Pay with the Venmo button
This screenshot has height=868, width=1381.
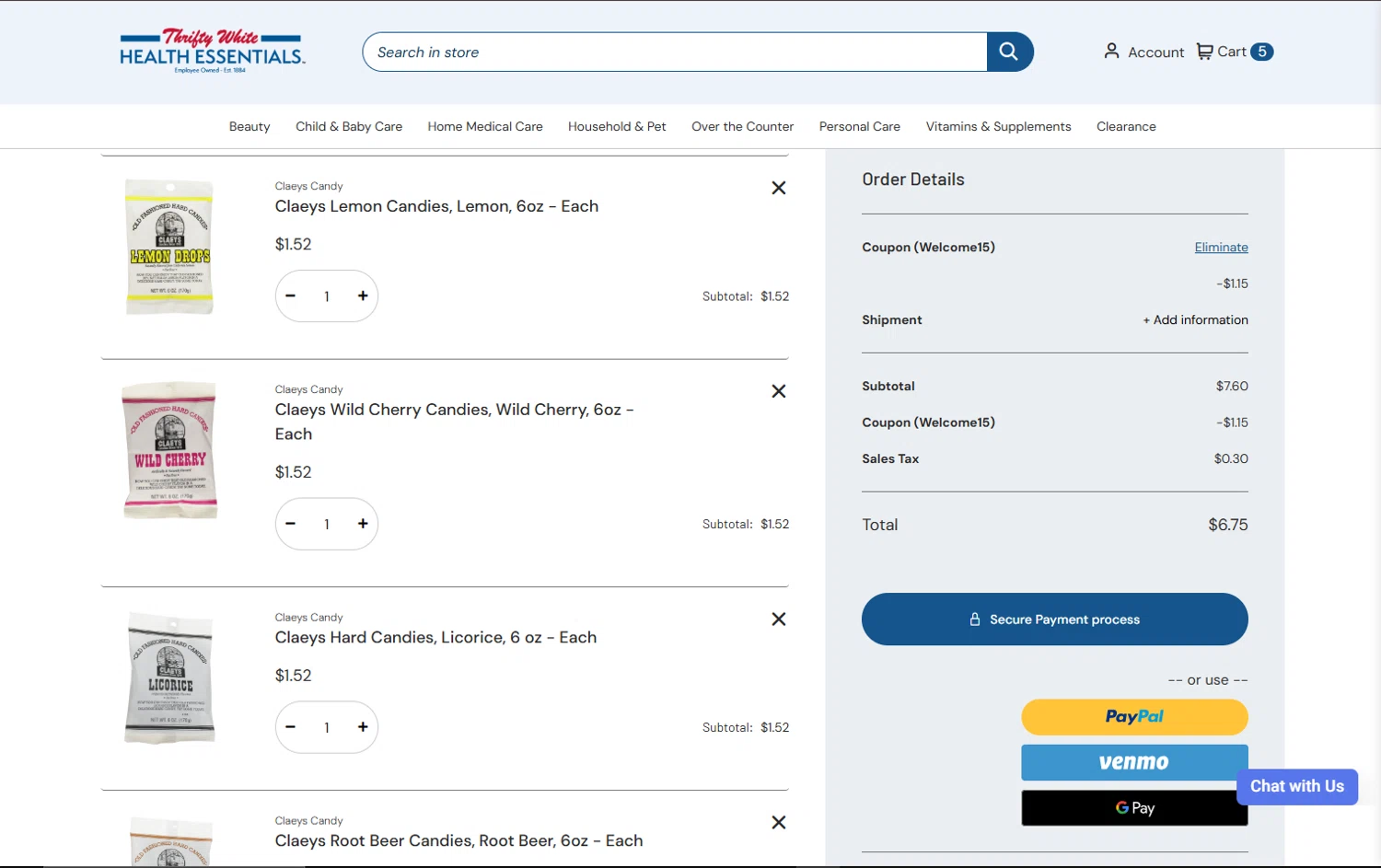tap(1134, 762)
